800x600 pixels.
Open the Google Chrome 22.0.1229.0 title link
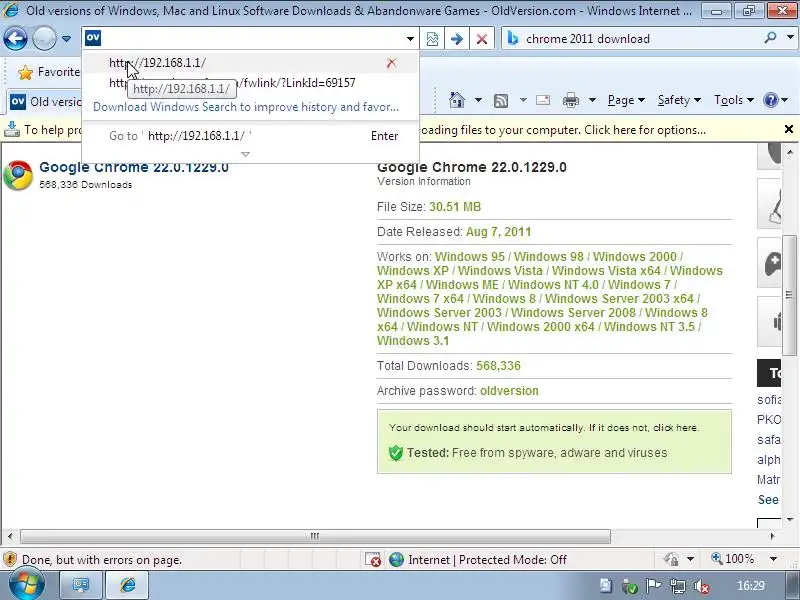click(134, 167)
